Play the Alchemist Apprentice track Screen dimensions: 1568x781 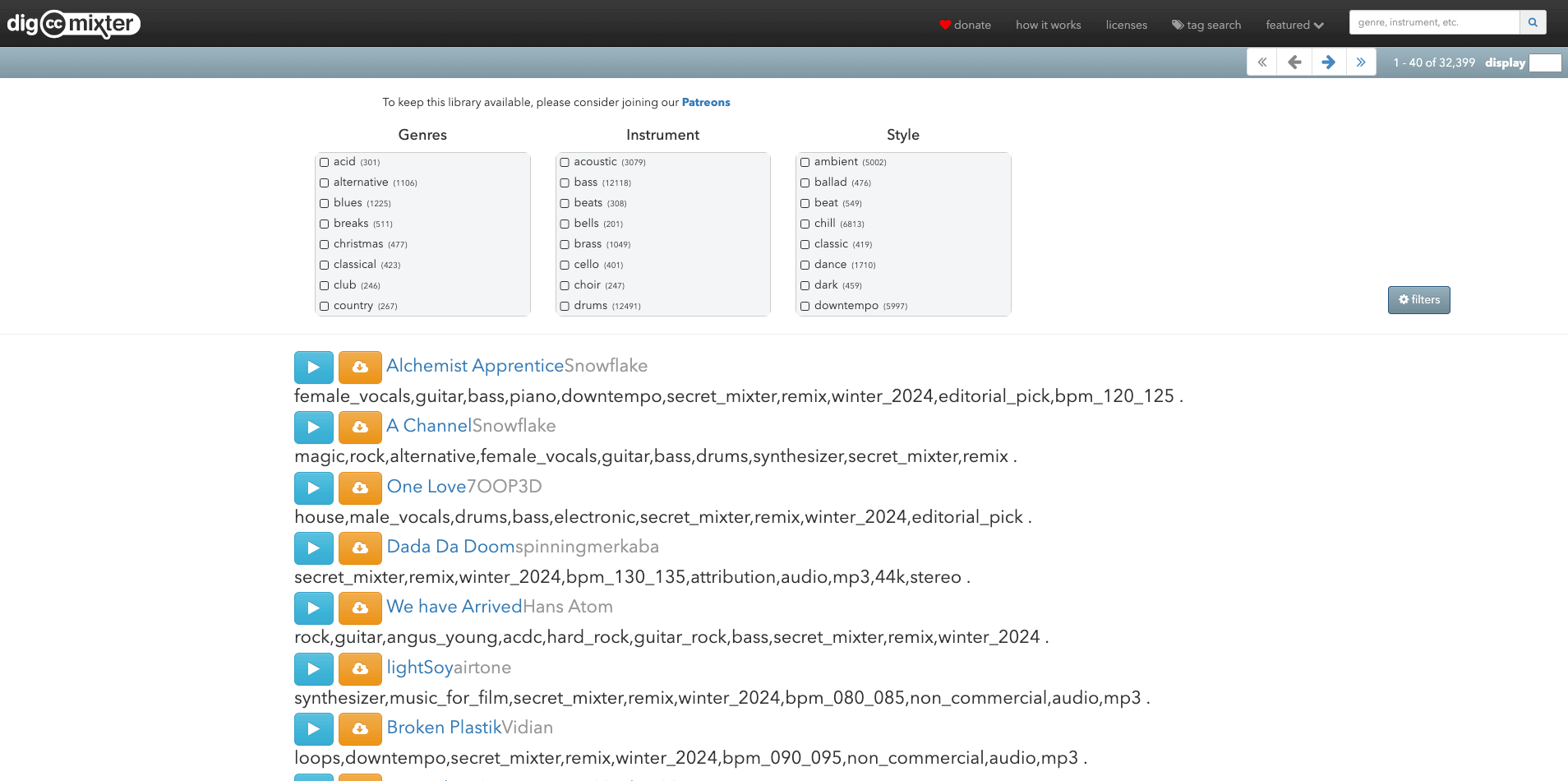[313, 367]
